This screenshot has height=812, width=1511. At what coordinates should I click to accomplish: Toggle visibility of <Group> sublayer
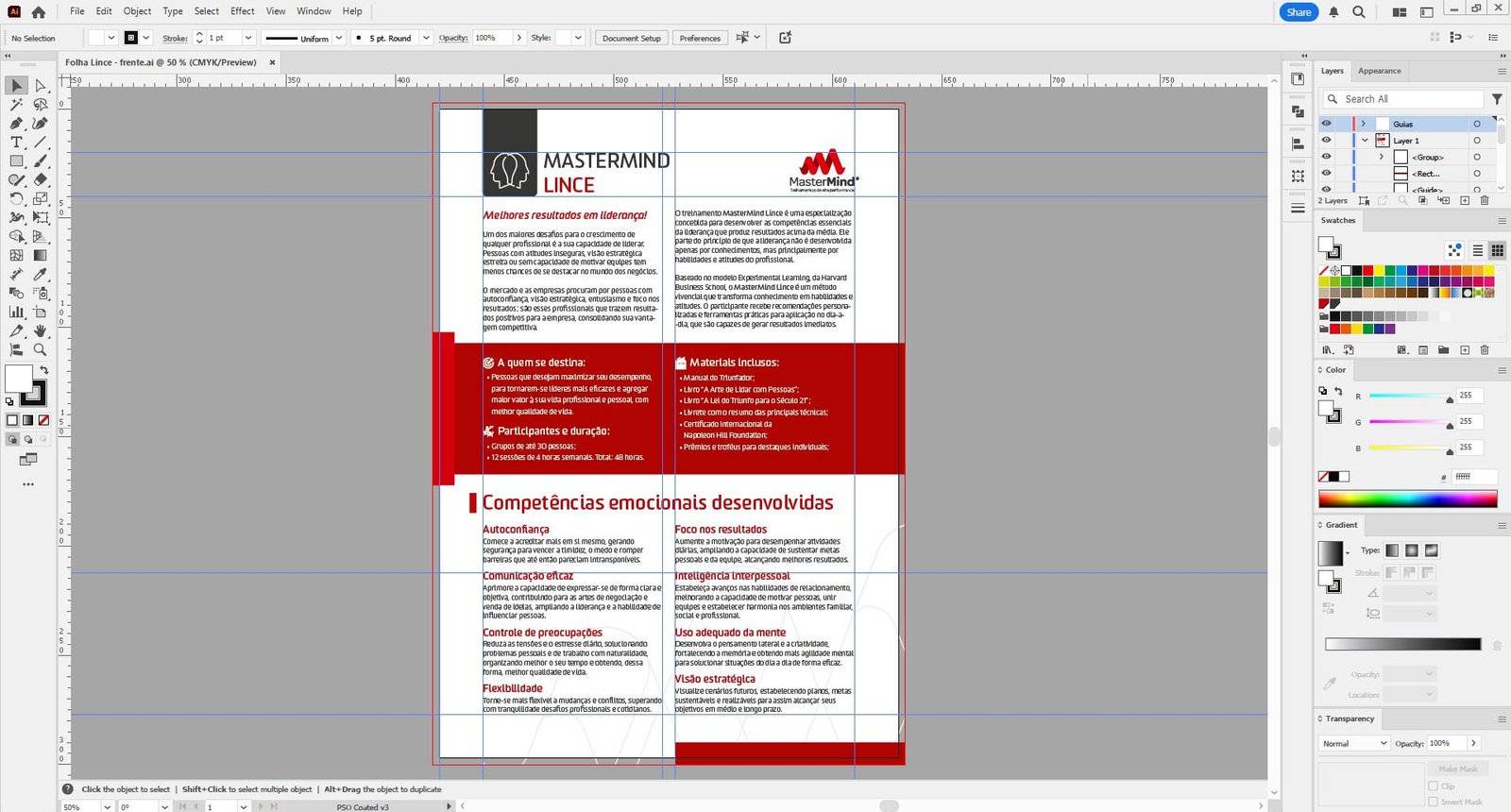[1326, 157]
